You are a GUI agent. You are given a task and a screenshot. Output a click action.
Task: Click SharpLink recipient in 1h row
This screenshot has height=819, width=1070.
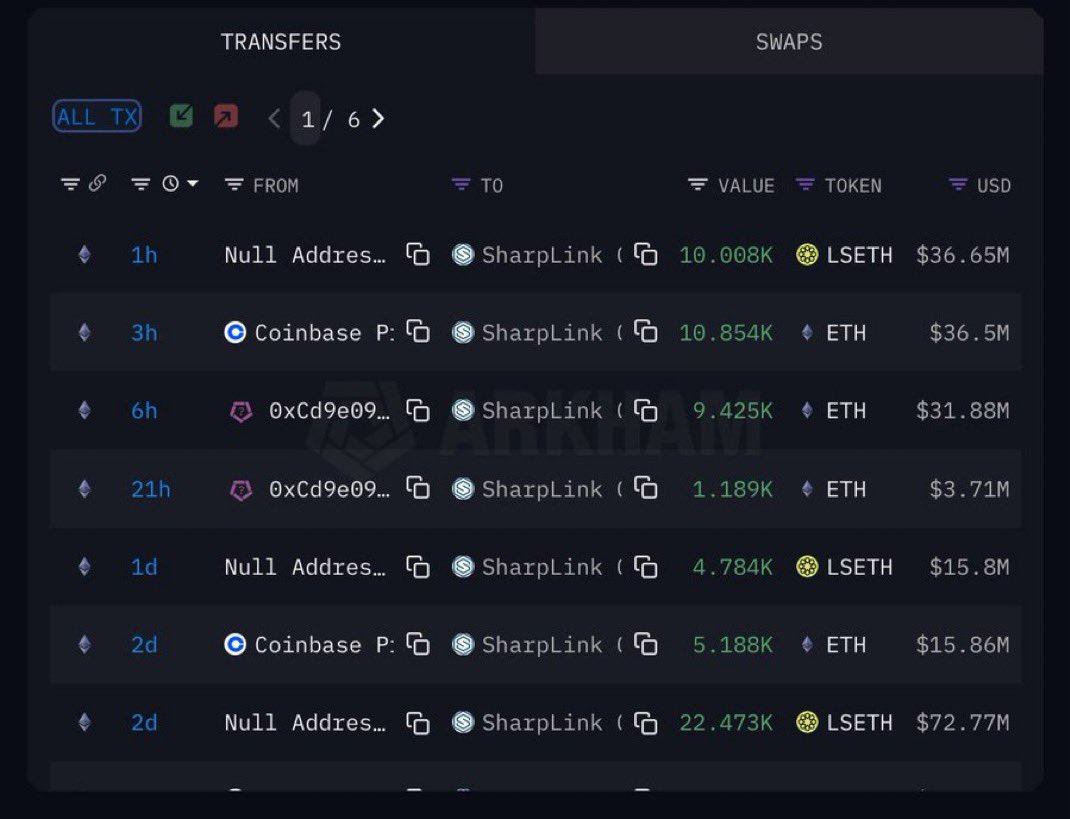point(537,255)
